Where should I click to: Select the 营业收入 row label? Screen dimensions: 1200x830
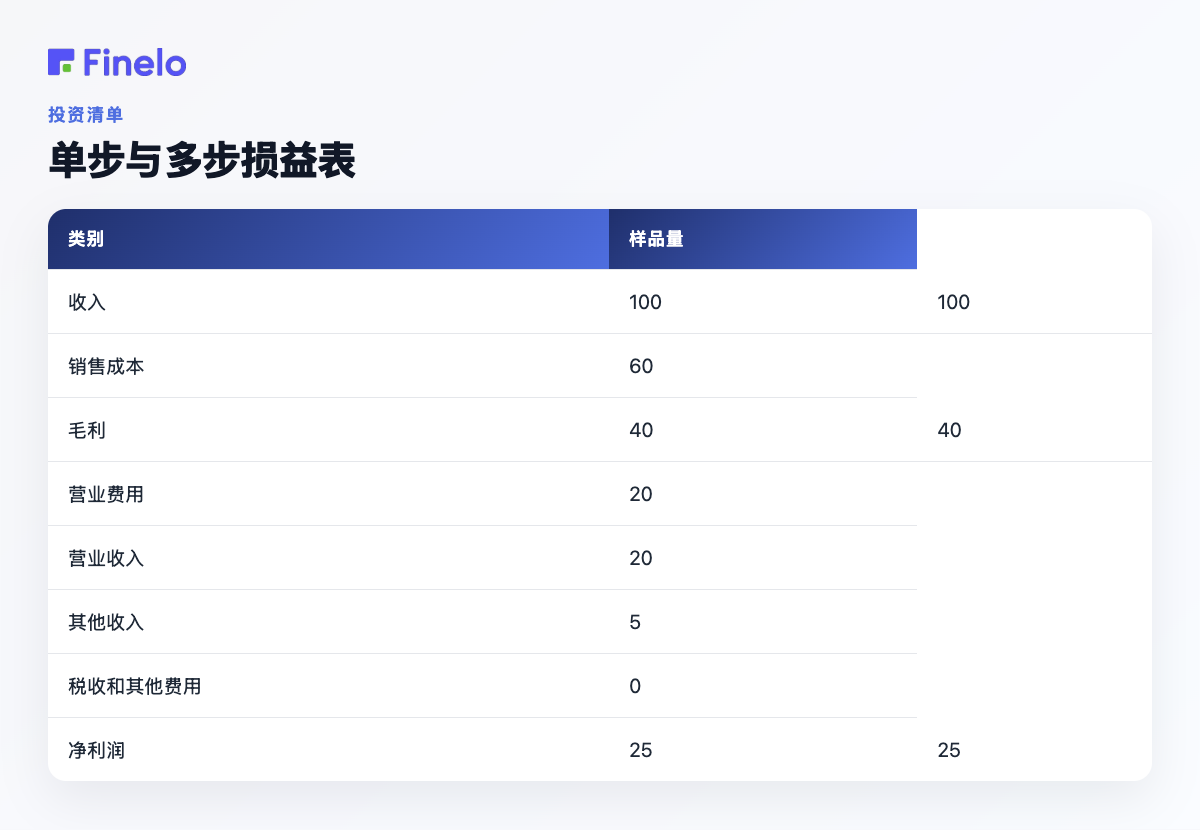coord(106,558)
